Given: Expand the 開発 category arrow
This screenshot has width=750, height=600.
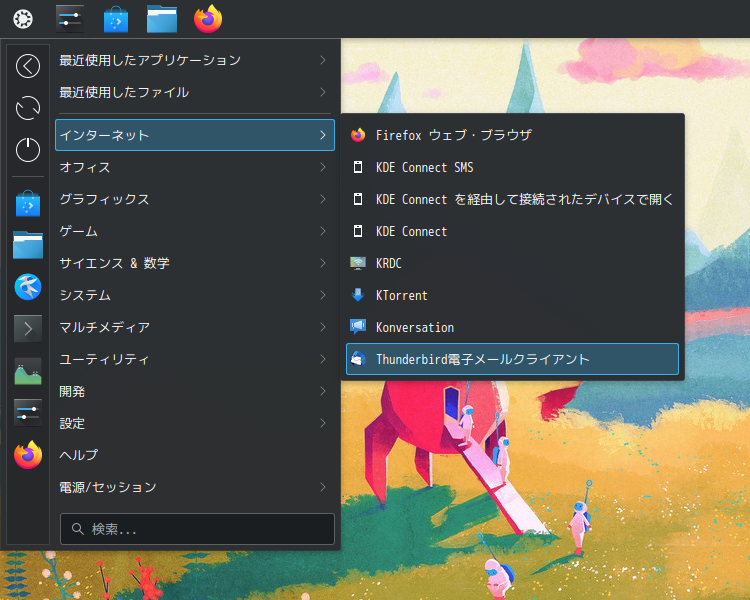Looking at the screenshot, I should coord(323,391).
